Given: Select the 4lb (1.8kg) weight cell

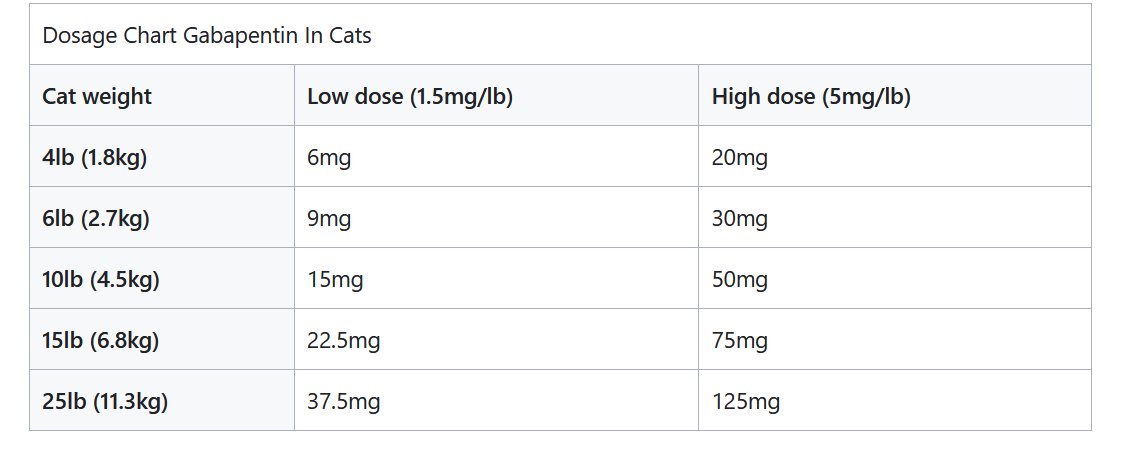Looking at the screenshot, I should [94, 158].
